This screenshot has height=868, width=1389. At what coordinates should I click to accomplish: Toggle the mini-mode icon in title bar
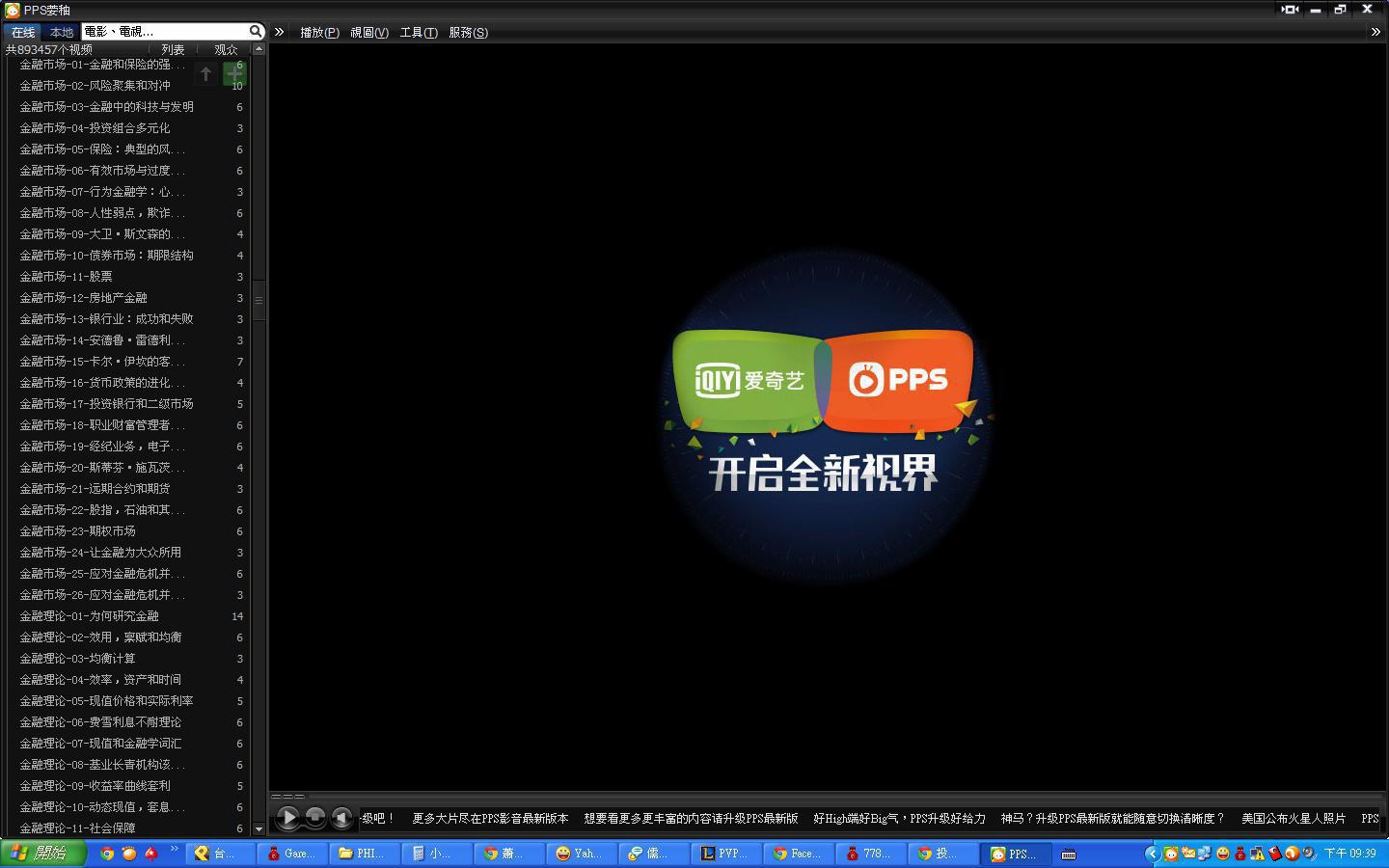[x=1290, y=10]
